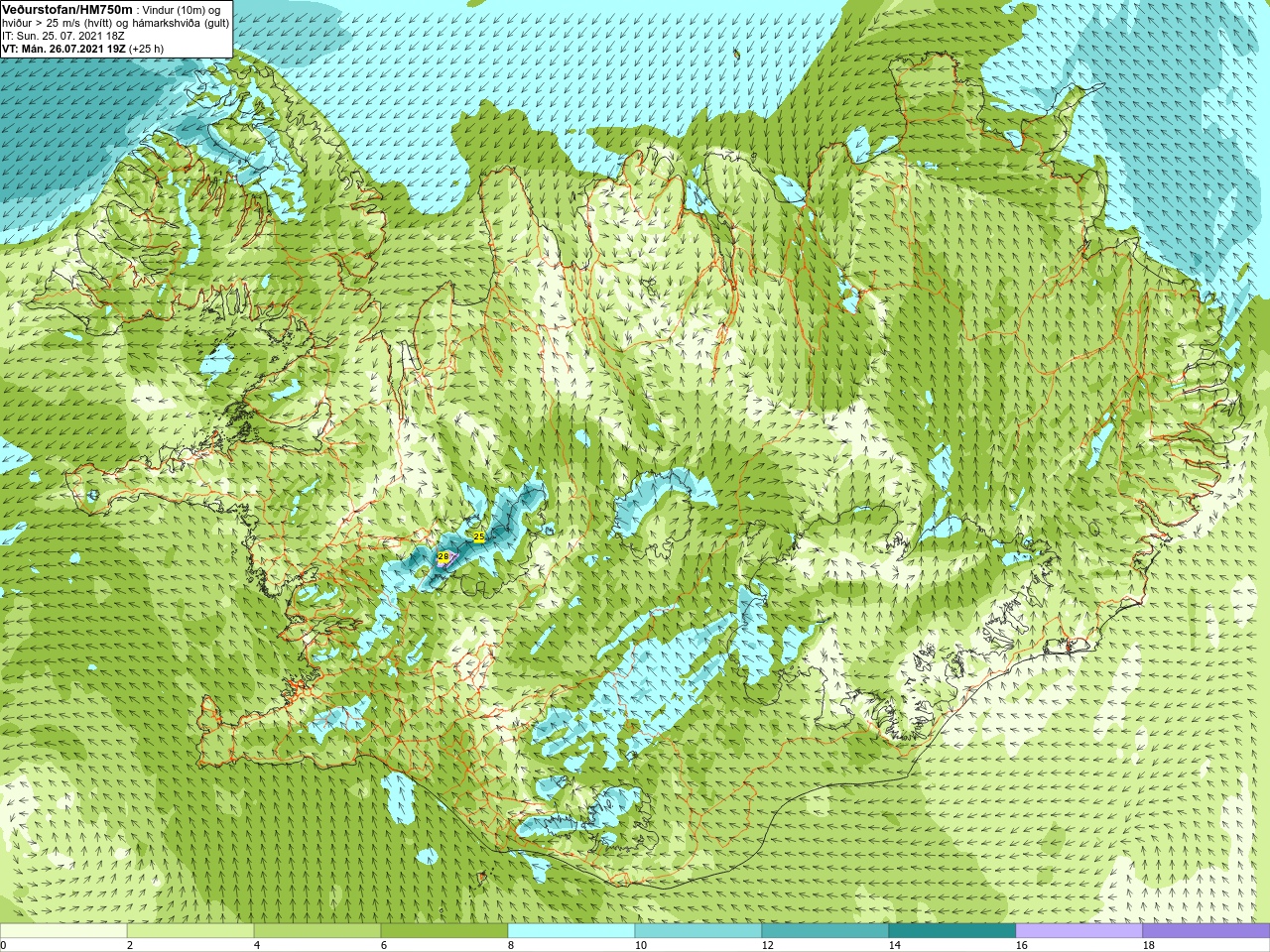
Task: Click the '(+25 h)' forecast offset text
Action: click(147, 49)
